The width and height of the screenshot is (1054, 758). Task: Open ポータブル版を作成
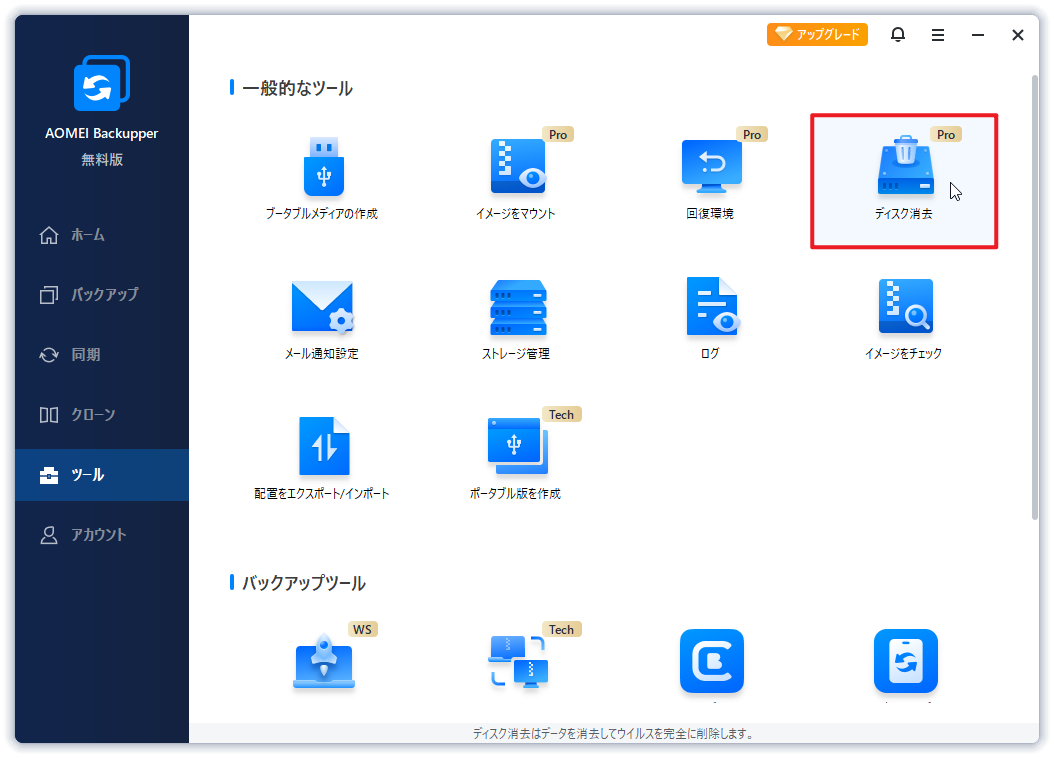tap(516, 460)
